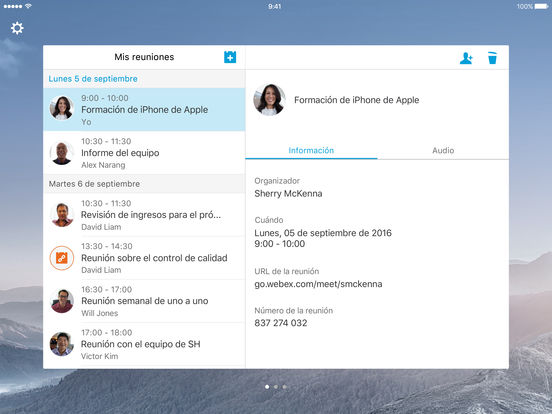The height and width of the screenshot is (414, 552).
Task: Tap Alex Narang's avatar in the list
Action: (x=62, y=153)
